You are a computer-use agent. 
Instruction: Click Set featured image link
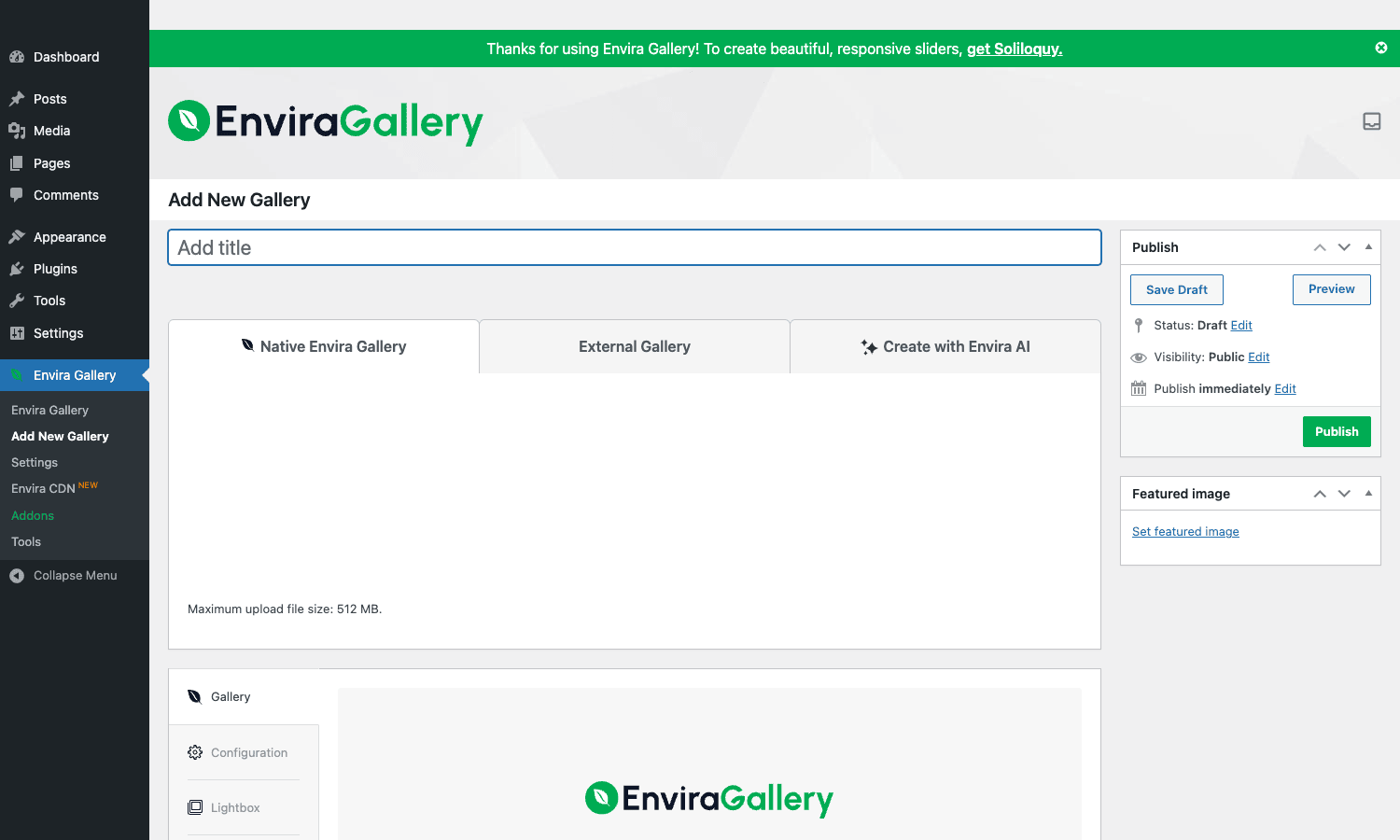1185,531
